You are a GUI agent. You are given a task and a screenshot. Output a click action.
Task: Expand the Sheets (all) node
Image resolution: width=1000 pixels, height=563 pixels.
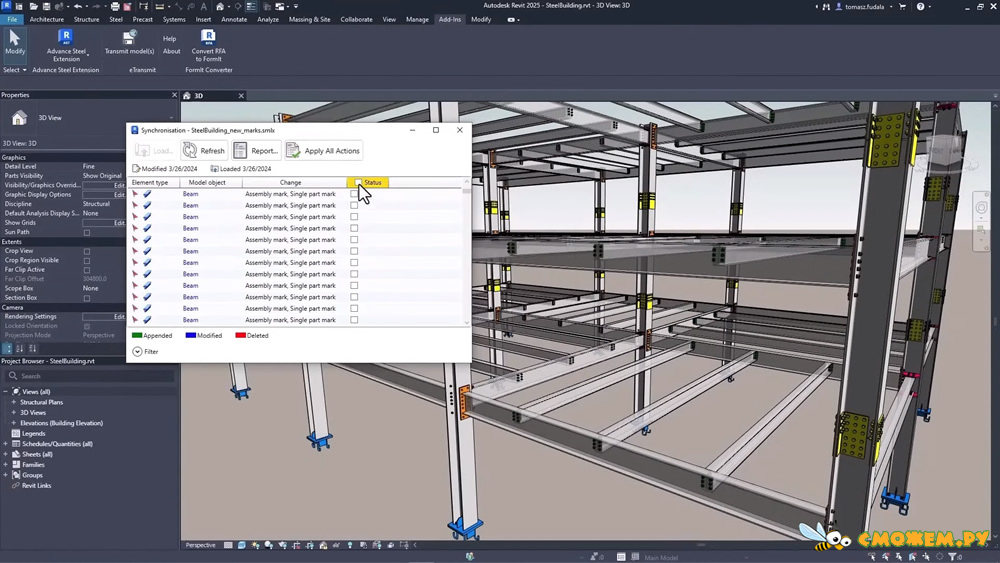coord(6,454)
